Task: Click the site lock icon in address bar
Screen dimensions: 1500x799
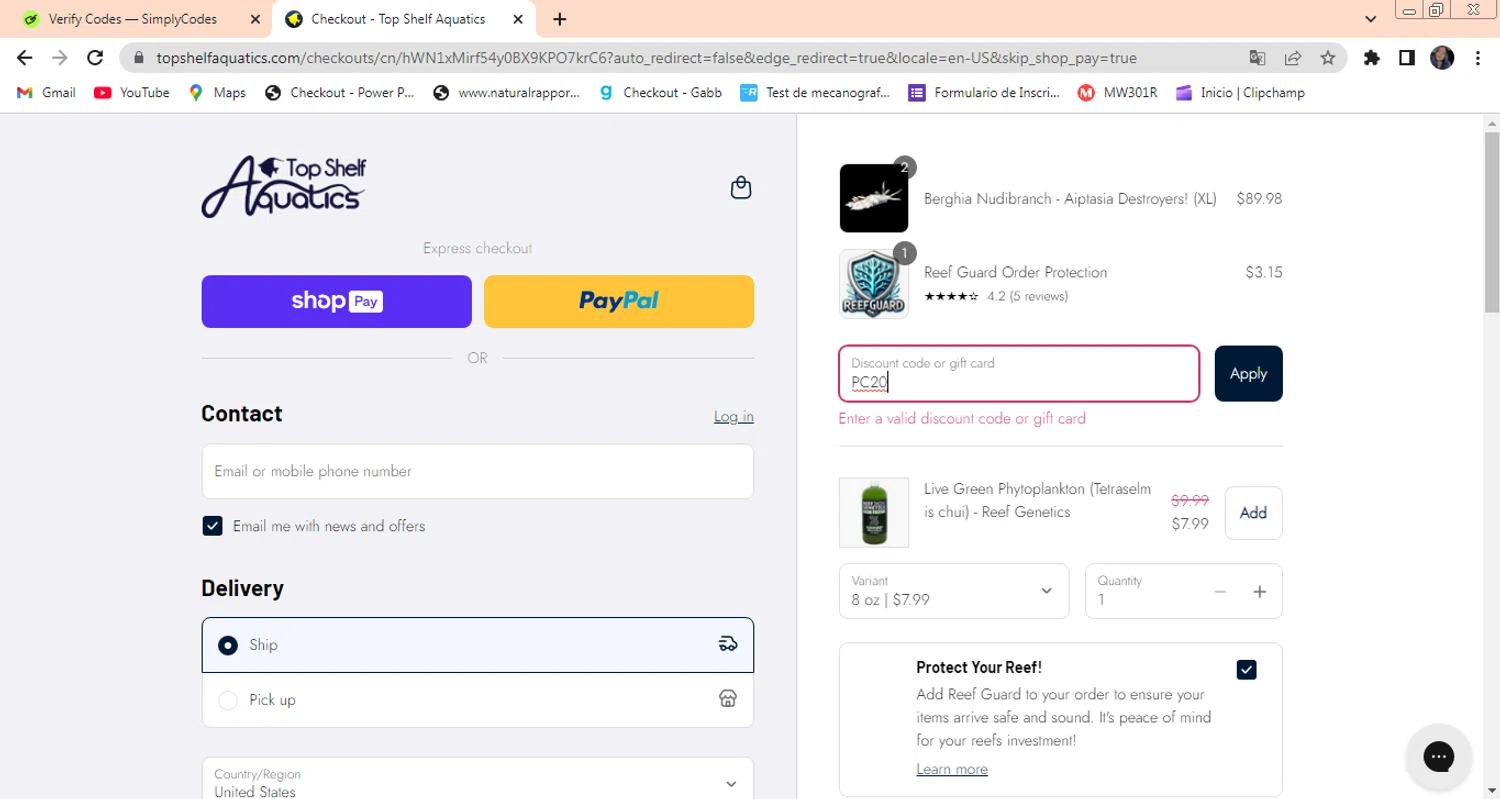Action: pos(138,58)
